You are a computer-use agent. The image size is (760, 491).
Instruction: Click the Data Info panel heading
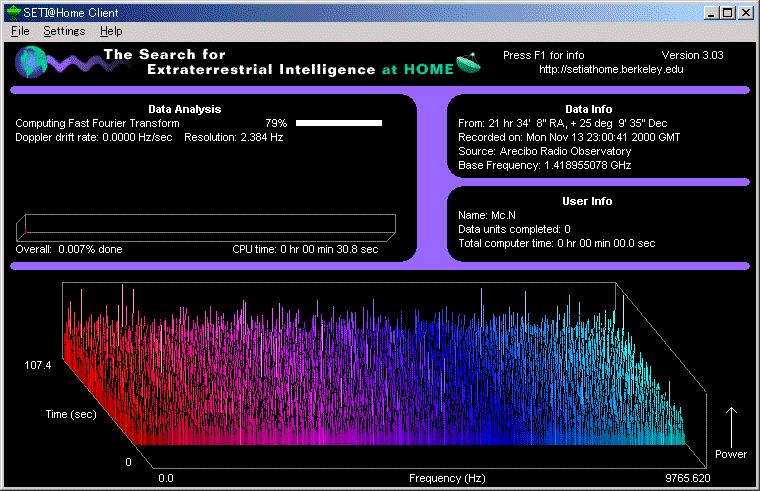click(x=588, y=108)
